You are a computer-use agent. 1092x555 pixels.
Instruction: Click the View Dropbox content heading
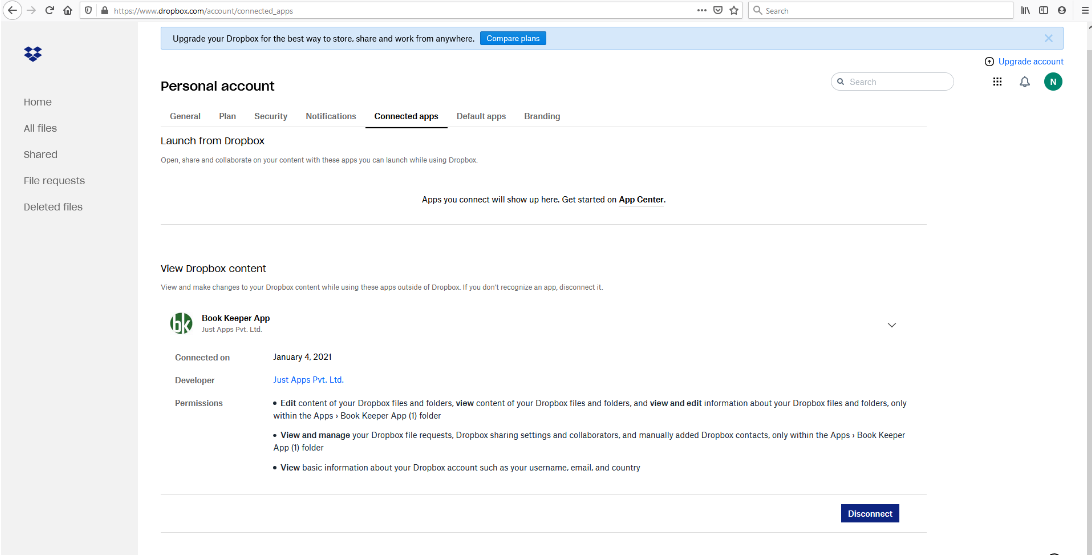click(213, 268)
